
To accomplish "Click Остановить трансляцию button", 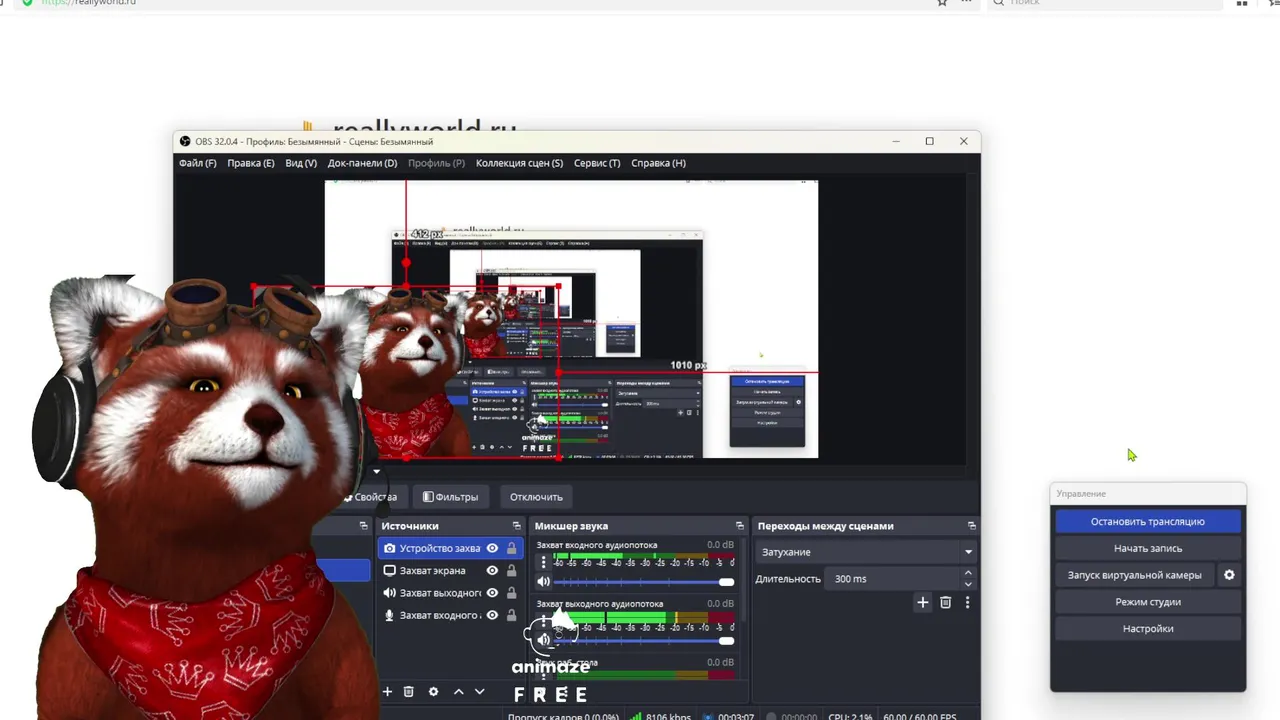I will 1148,521.
